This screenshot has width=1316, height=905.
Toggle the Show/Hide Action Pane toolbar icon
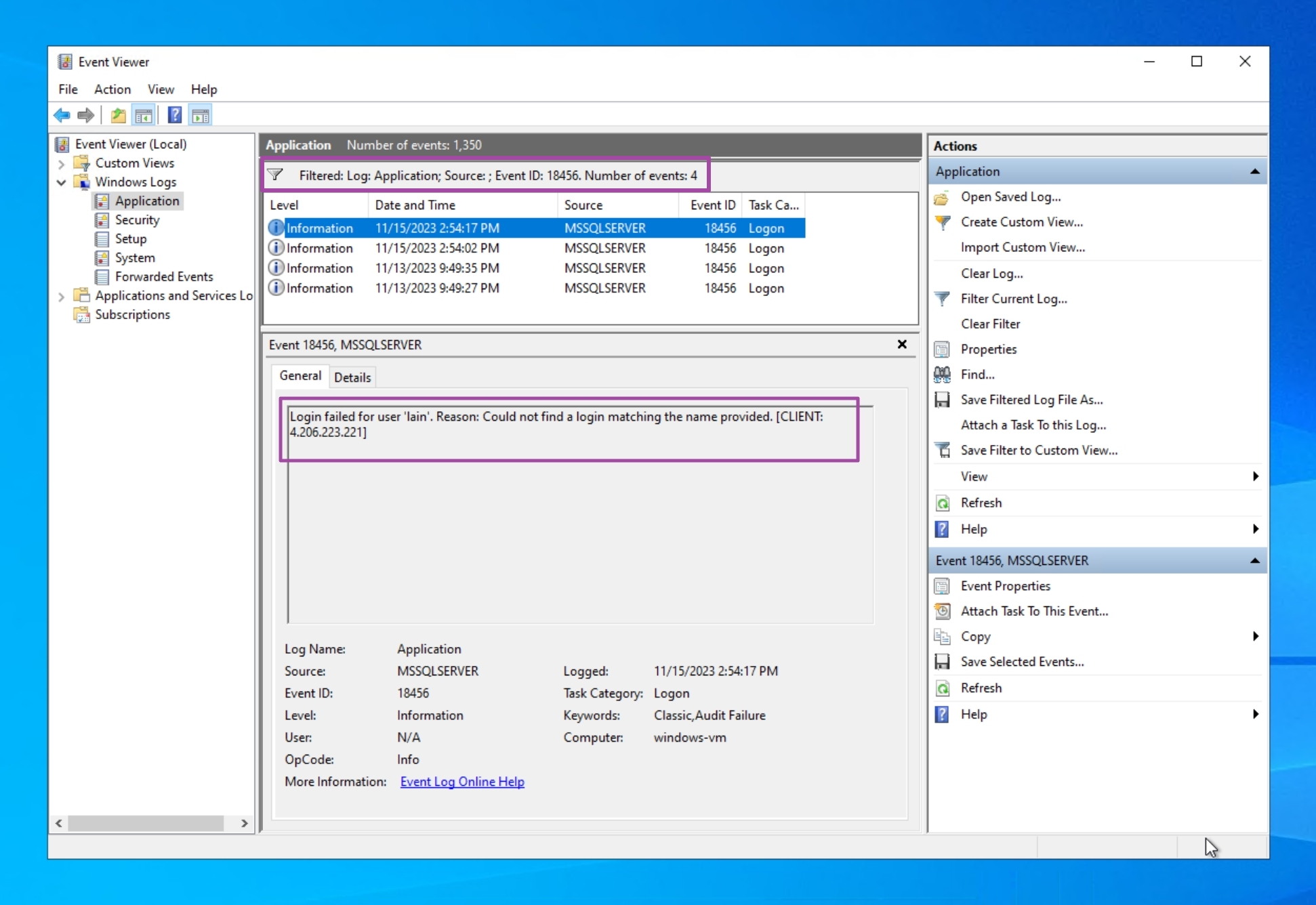tap(201, 115)
